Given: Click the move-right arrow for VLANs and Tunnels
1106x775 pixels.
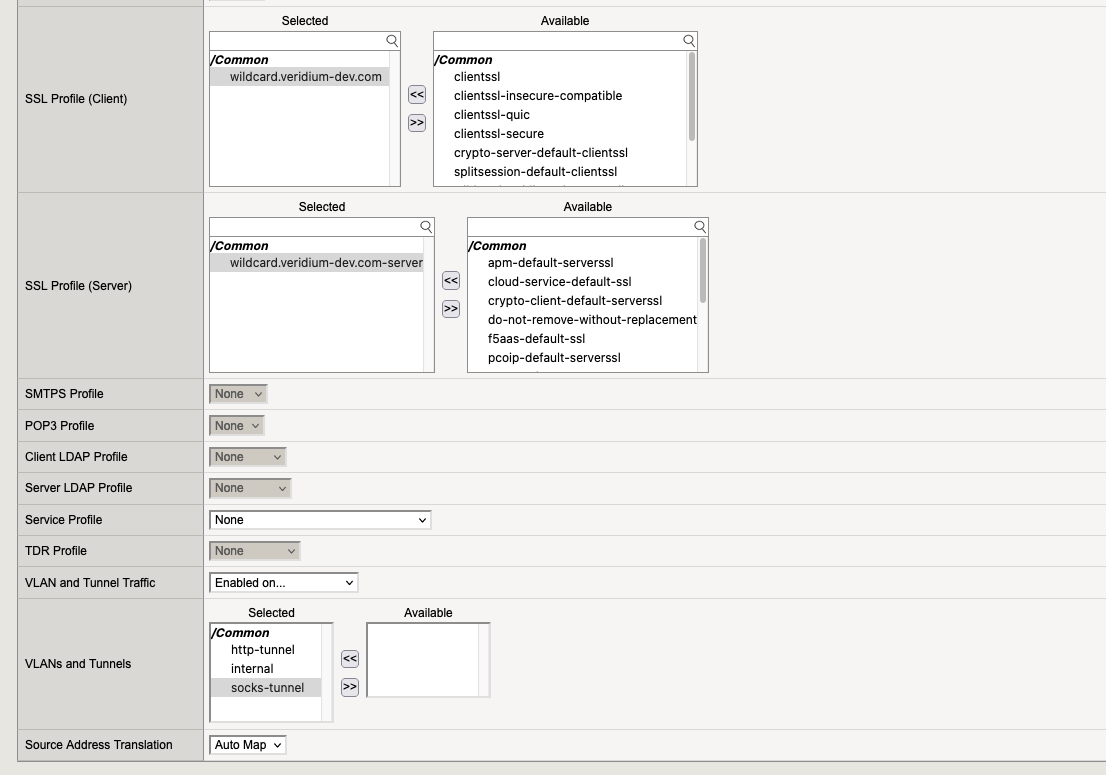Looking at the screenshot, I should 350,687.
